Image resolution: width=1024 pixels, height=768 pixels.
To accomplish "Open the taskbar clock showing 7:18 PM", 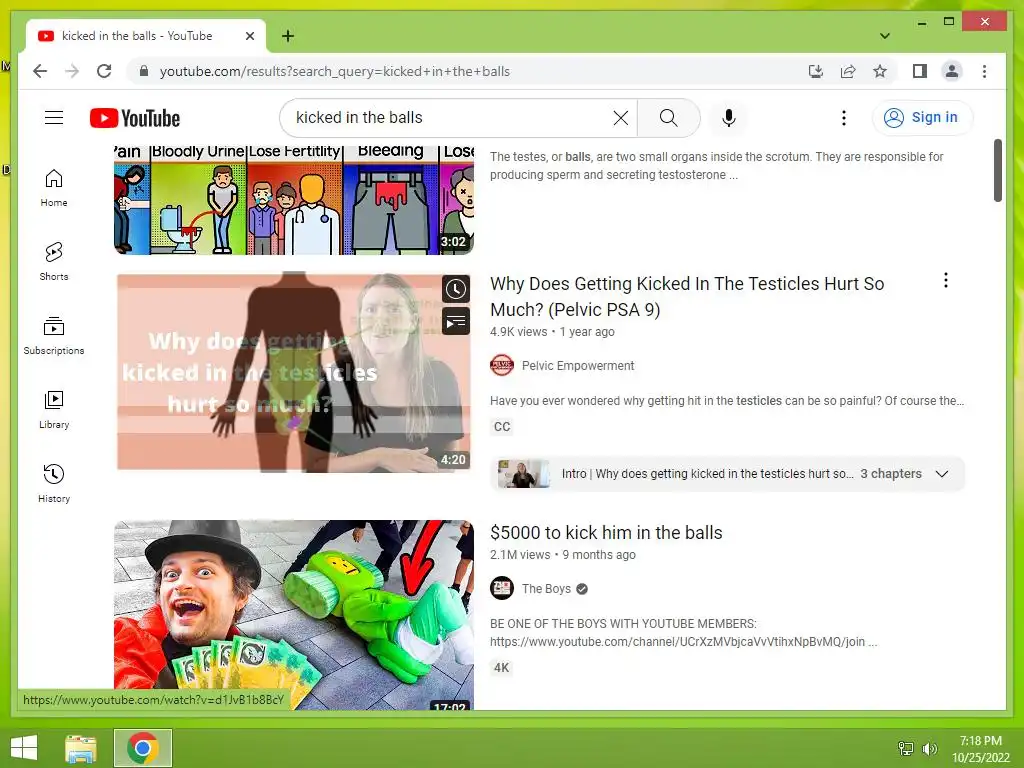I will click(x=980, y=748).
